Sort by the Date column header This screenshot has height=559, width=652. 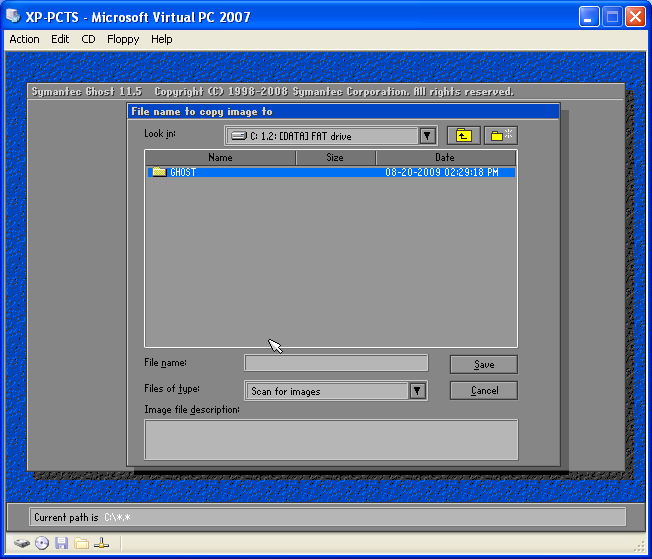(445, 158)
